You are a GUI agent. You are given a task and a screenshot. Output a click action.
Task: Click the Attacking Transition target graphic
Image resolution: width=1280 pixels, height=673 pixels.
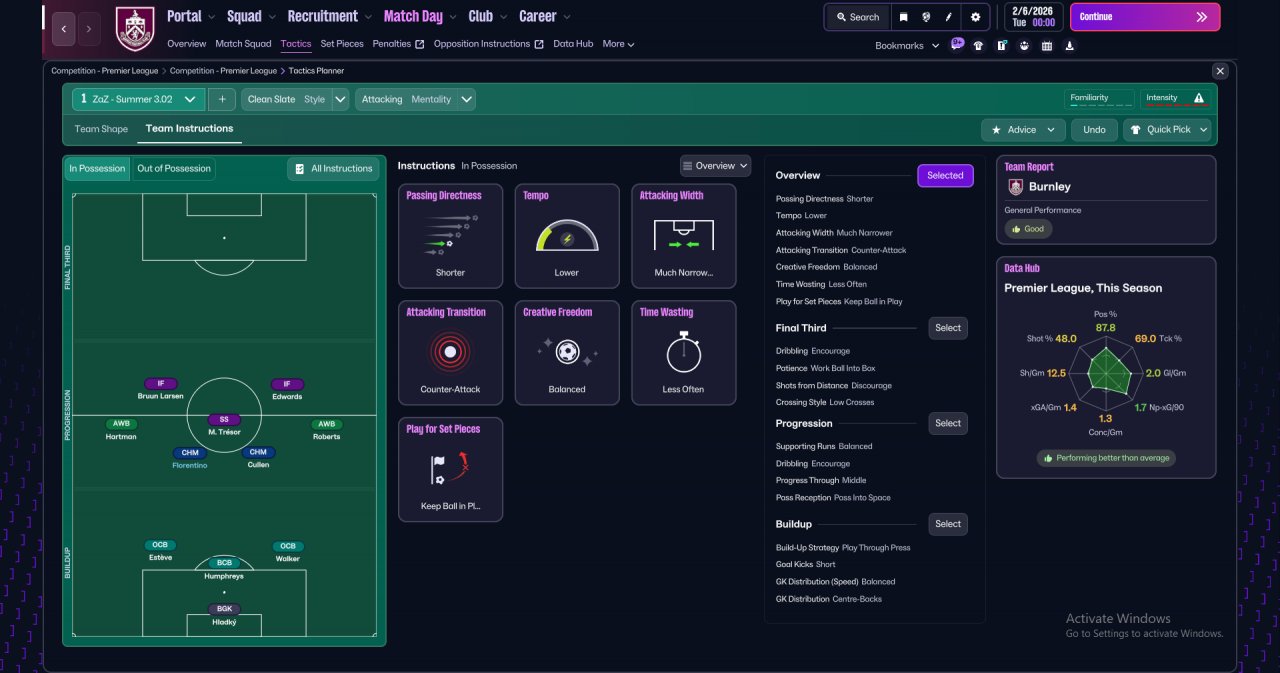[x=450, y=352]
